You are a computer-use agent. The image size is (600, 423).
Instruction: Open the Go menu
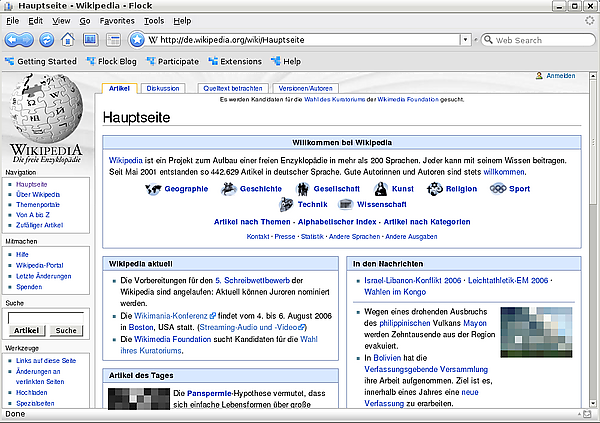click(85, 21)
